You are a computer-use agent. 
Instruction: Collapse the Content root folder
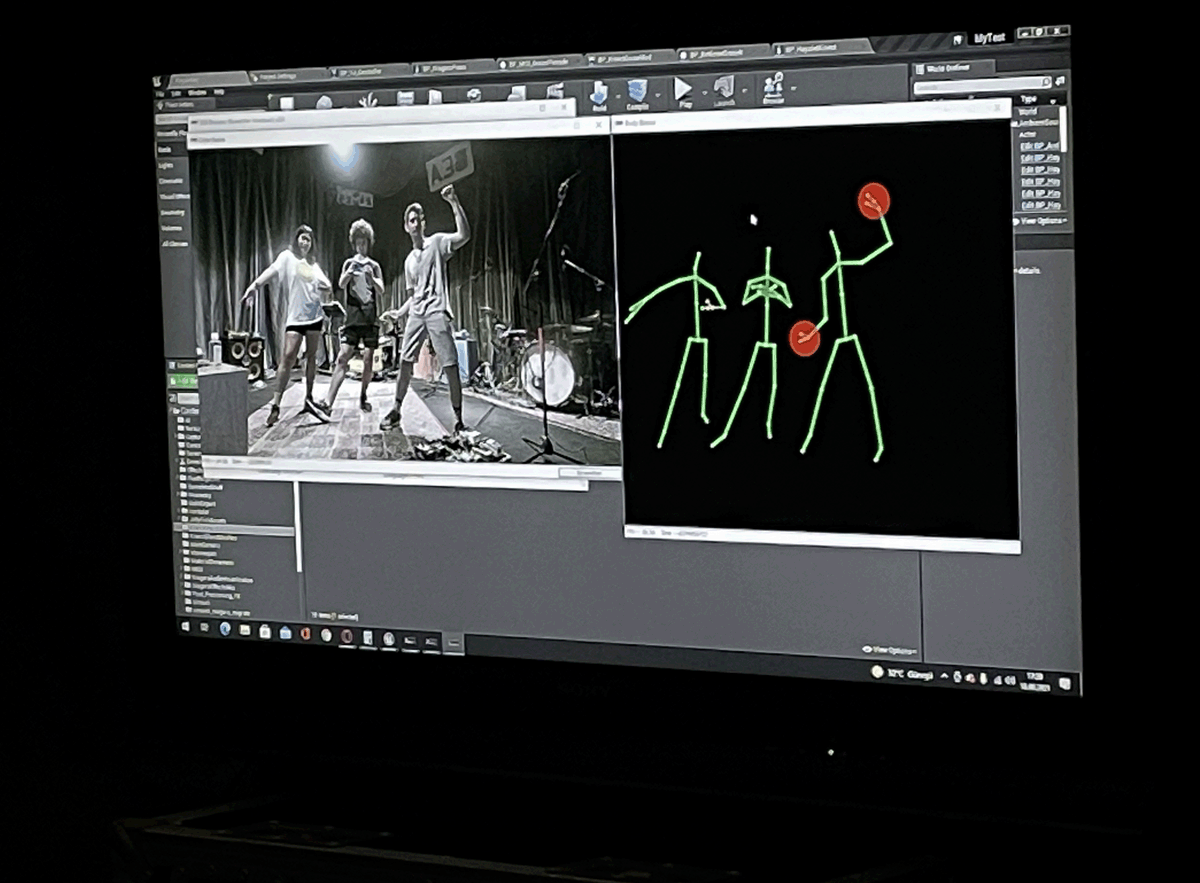172,411
